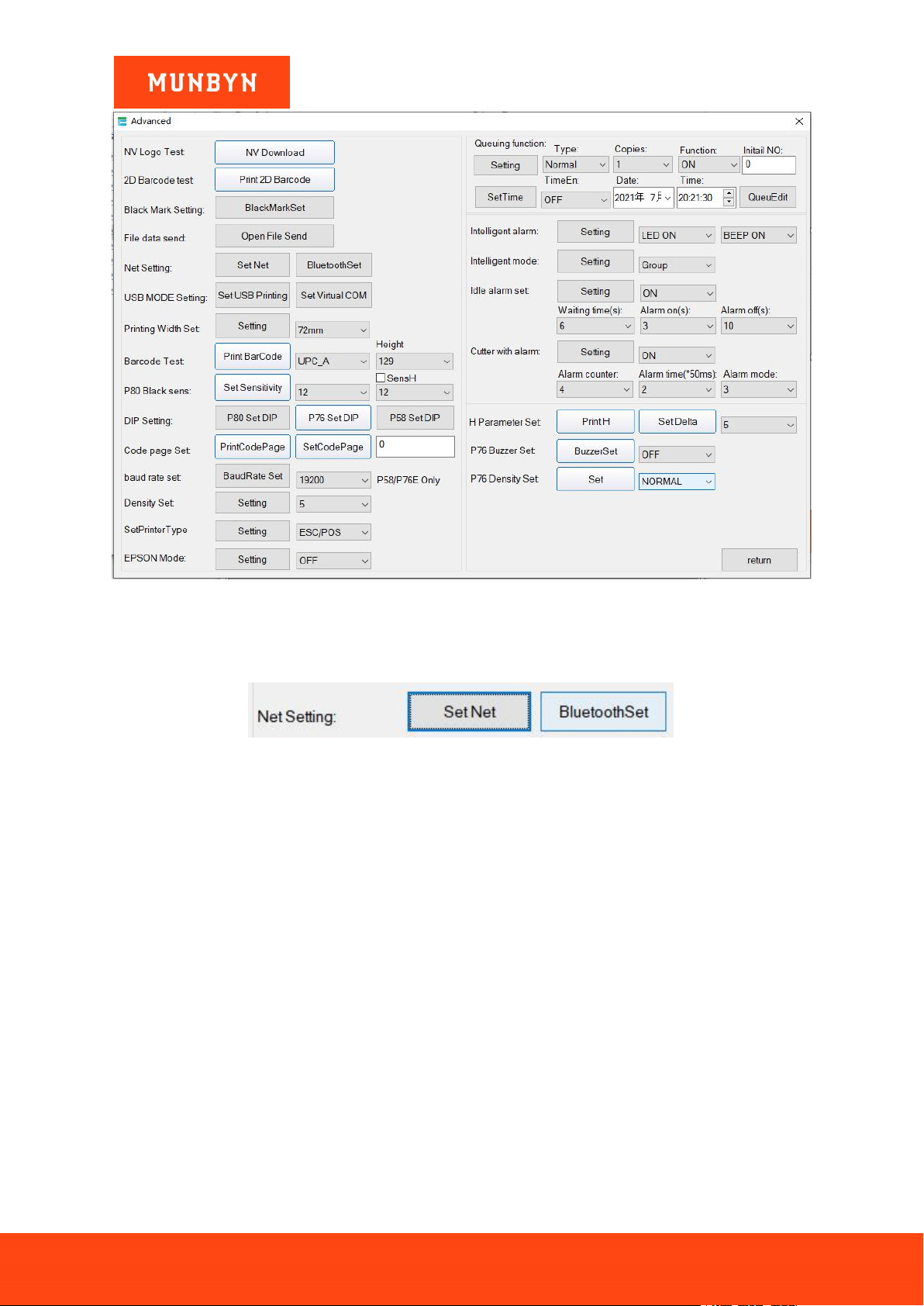Screen dimensions: 924x1306
Task: Click the Set Virtual COM button
Action: coord(334,295)
